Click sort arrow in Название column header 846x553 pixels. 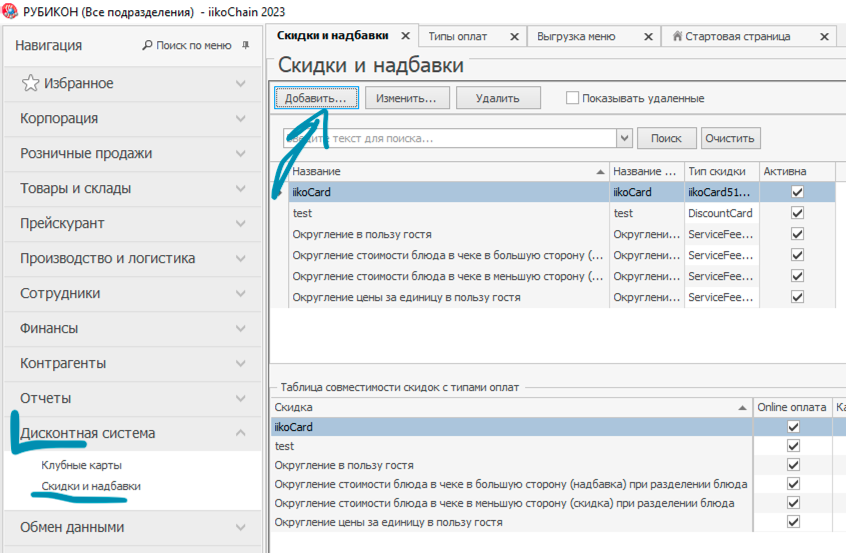coord(600,172)
